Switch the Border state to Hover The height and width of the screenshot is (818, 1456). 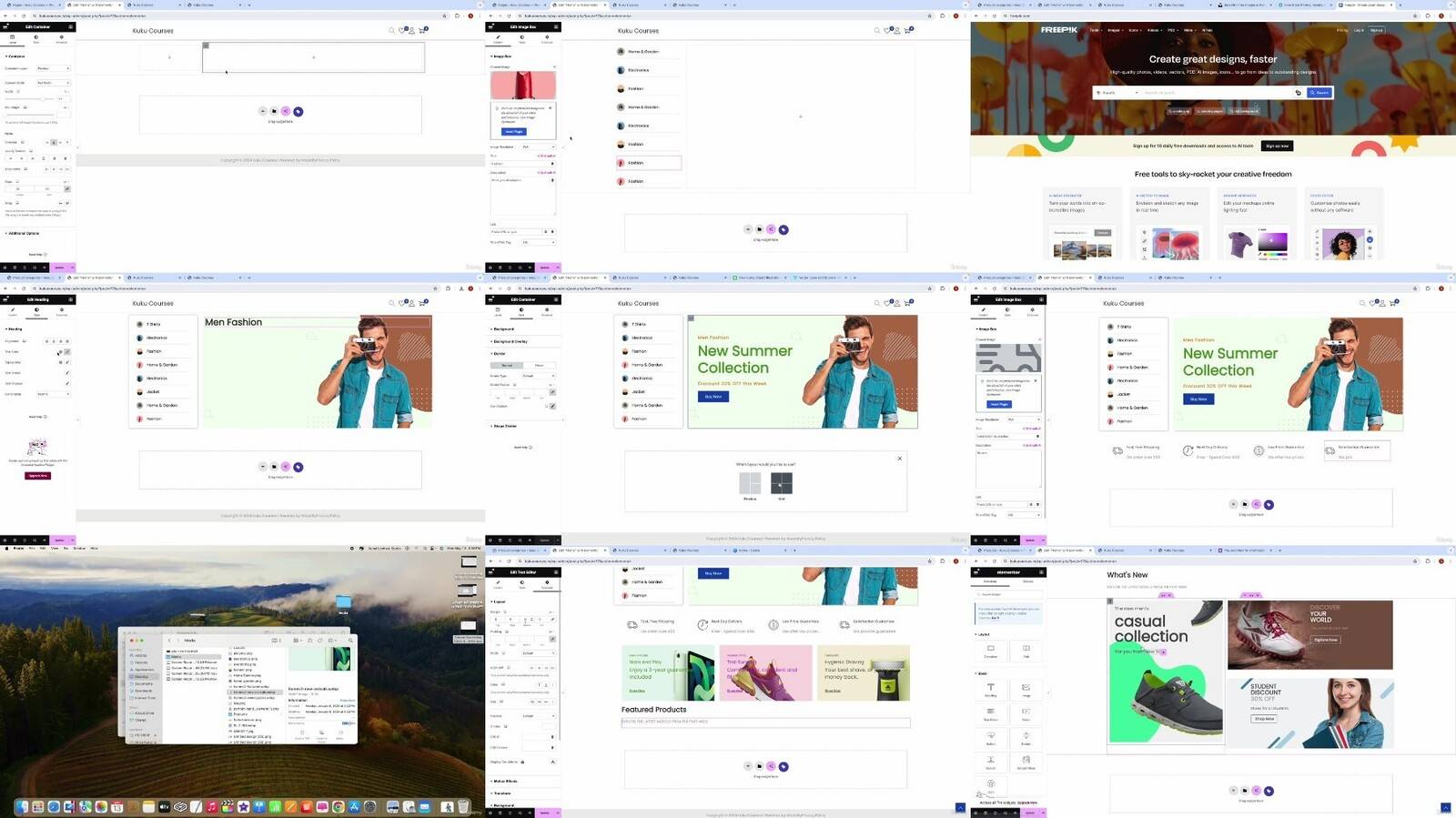[539, 365]
